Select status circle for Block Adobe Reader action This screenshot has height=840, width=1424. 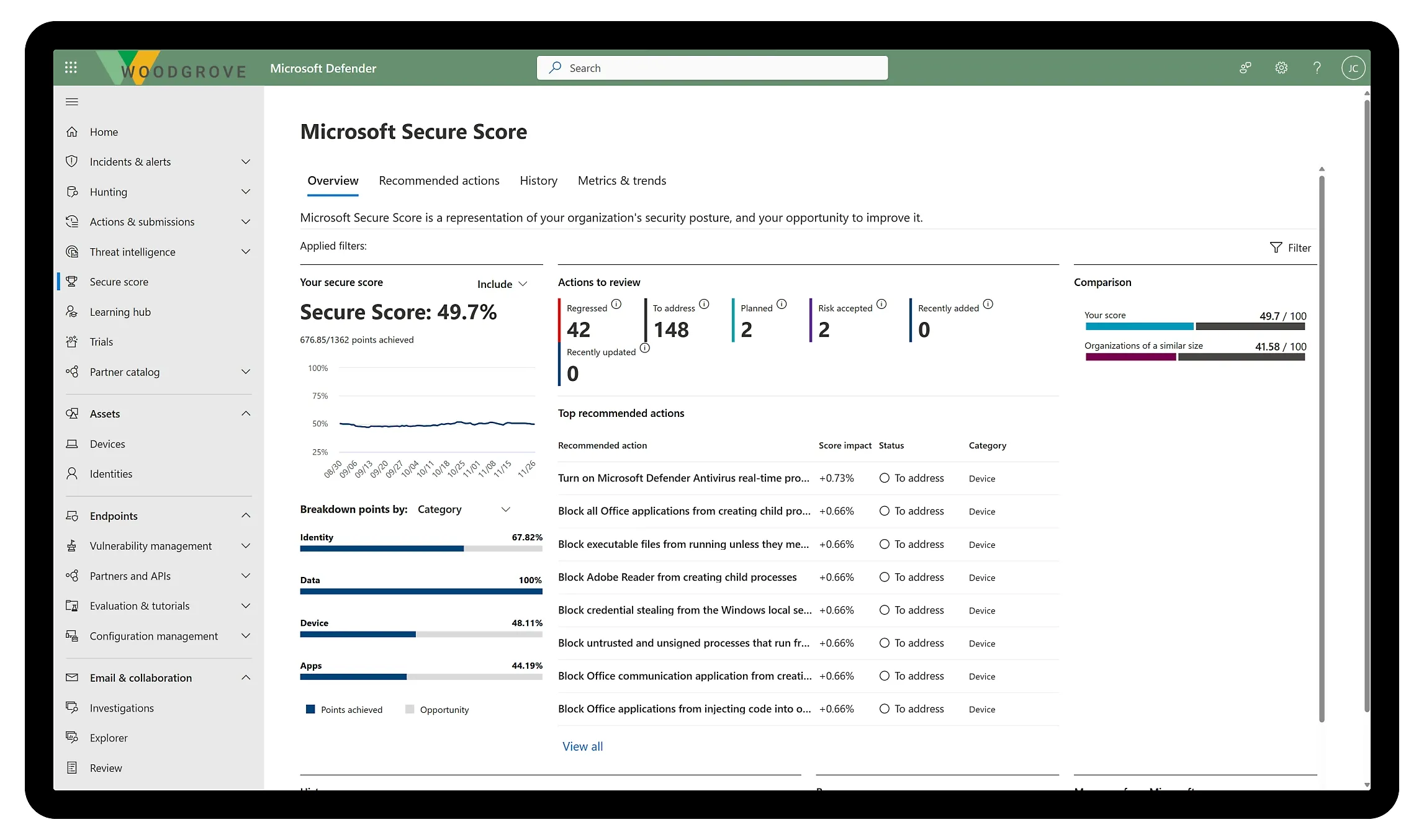[884, 577]
